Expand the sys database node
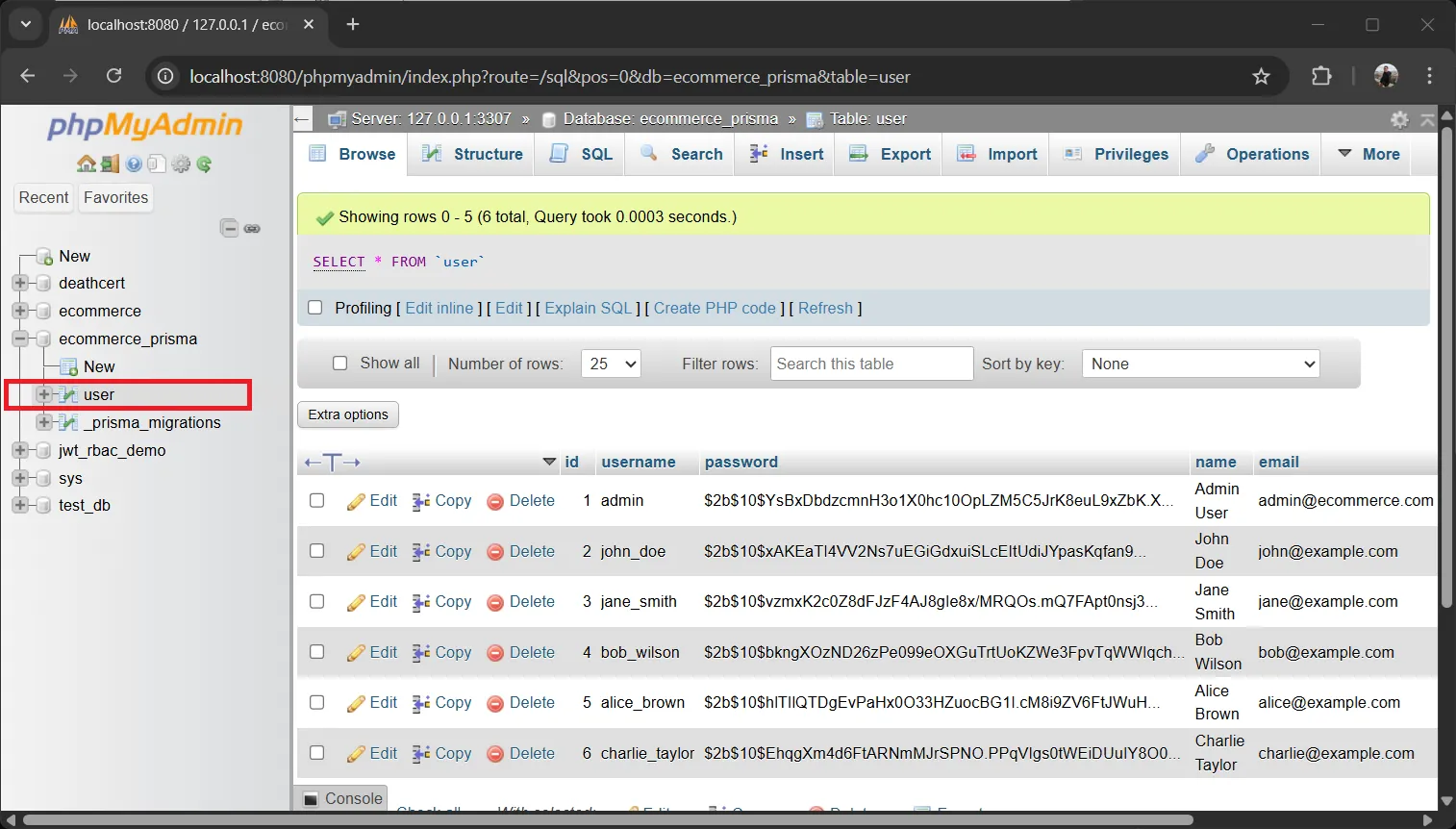The width and height of the screenshot is (1456, 829). coord(19,478)
